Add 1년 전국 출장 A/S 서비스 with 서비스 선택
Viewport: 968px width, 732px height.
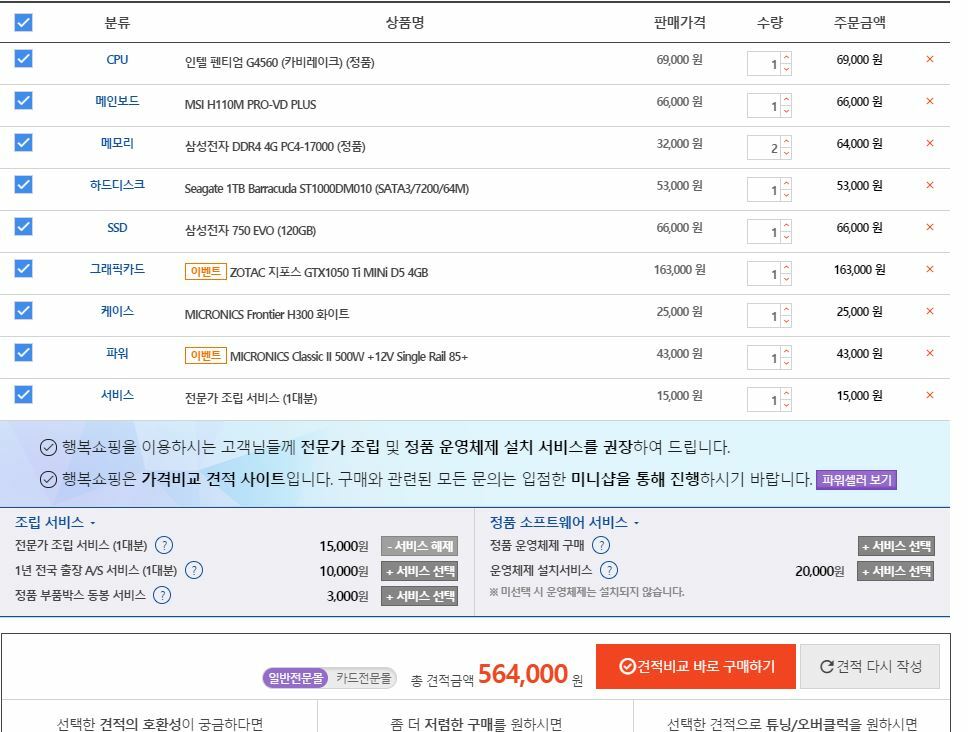(x=419, y=572)
